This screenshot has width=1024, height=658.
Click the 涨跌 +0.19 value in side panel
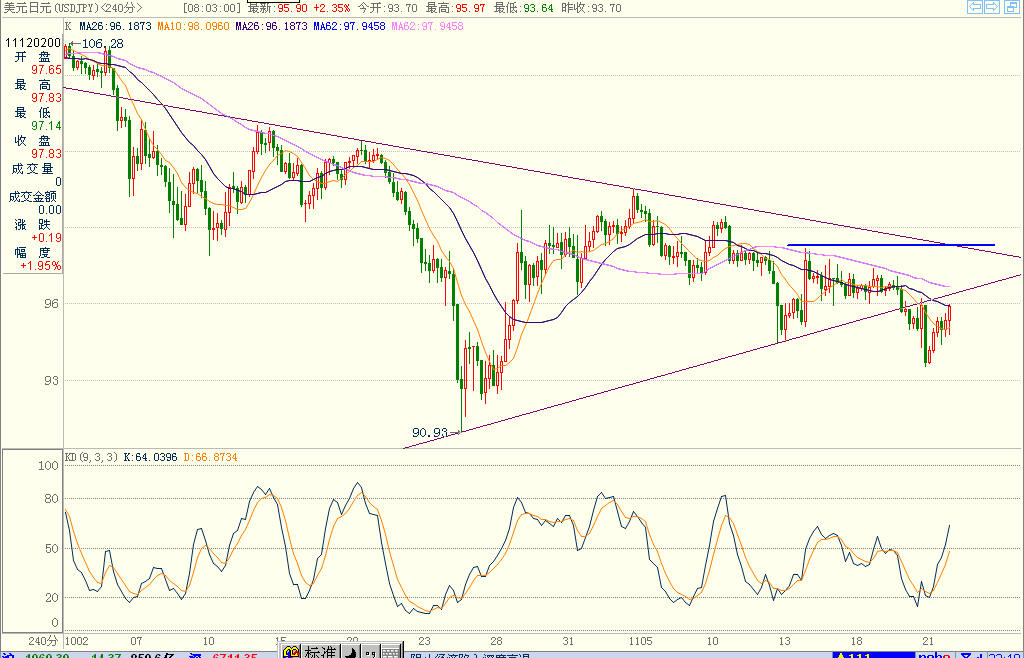tap(46, 238)
